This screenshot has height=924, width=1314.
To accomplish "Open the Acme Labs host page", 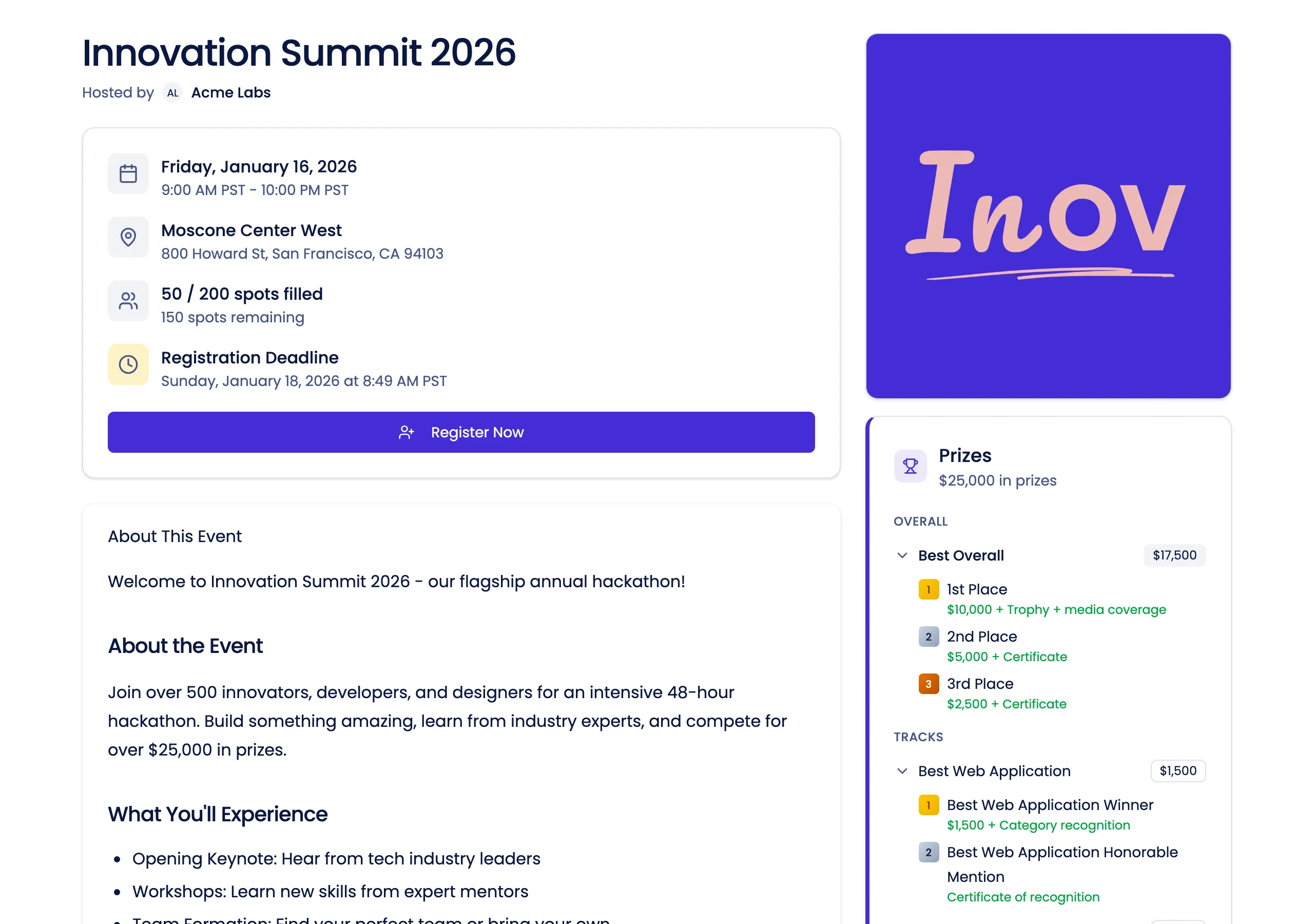I will [230, 92].
